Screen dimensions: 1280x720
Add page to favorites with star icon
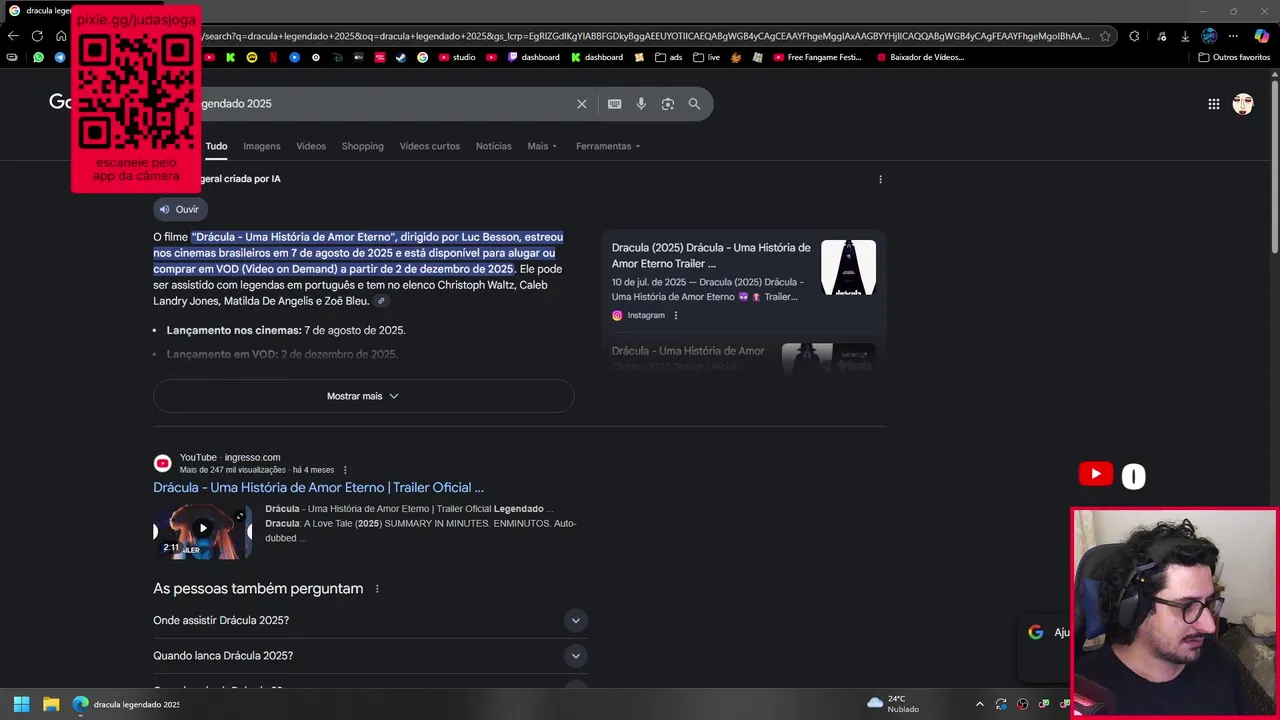[x=1105, y=36]
